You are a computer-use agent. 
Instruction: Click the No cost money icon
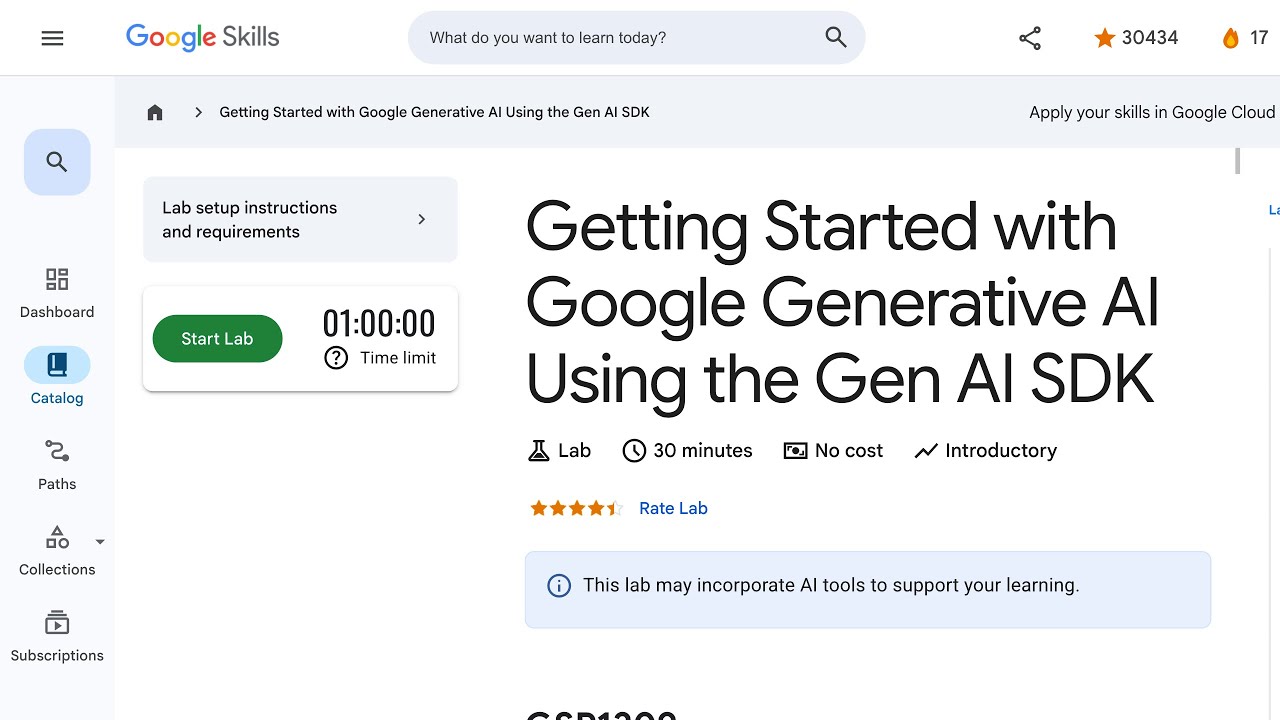click(x=795, y=451)
